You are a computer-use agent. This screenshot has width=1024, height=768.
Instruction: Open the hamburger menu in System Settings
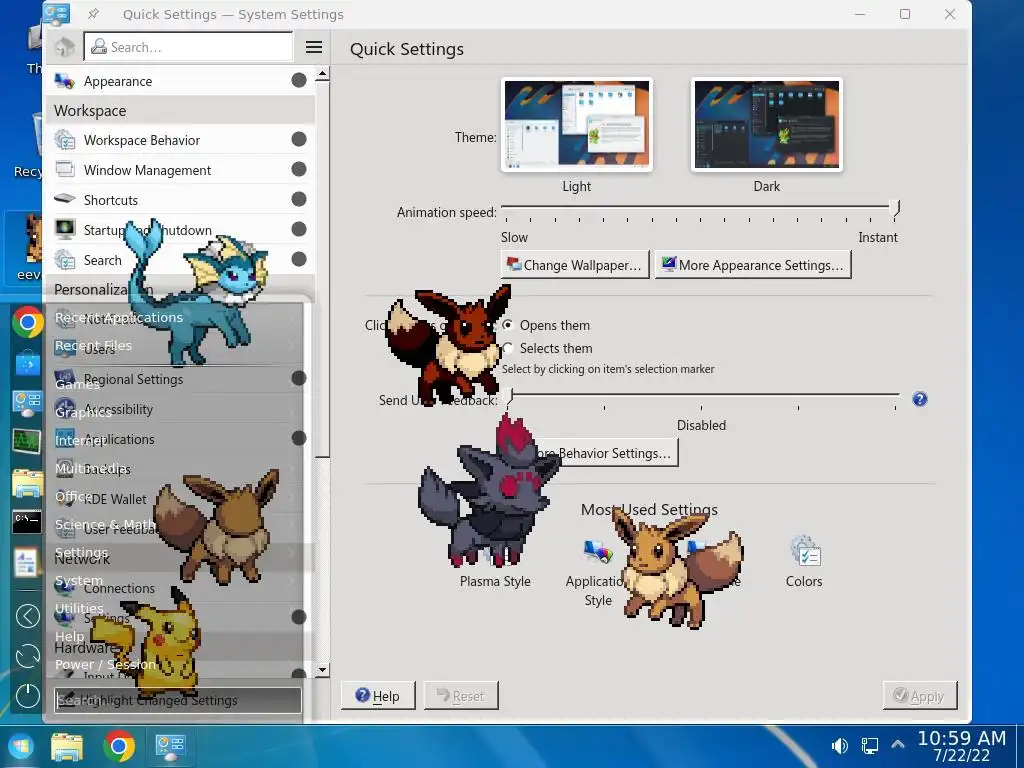314,47
